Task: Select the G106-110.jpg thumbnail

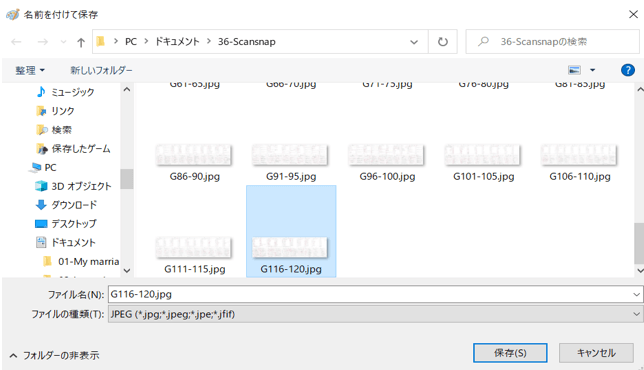Action: [579, 155]
